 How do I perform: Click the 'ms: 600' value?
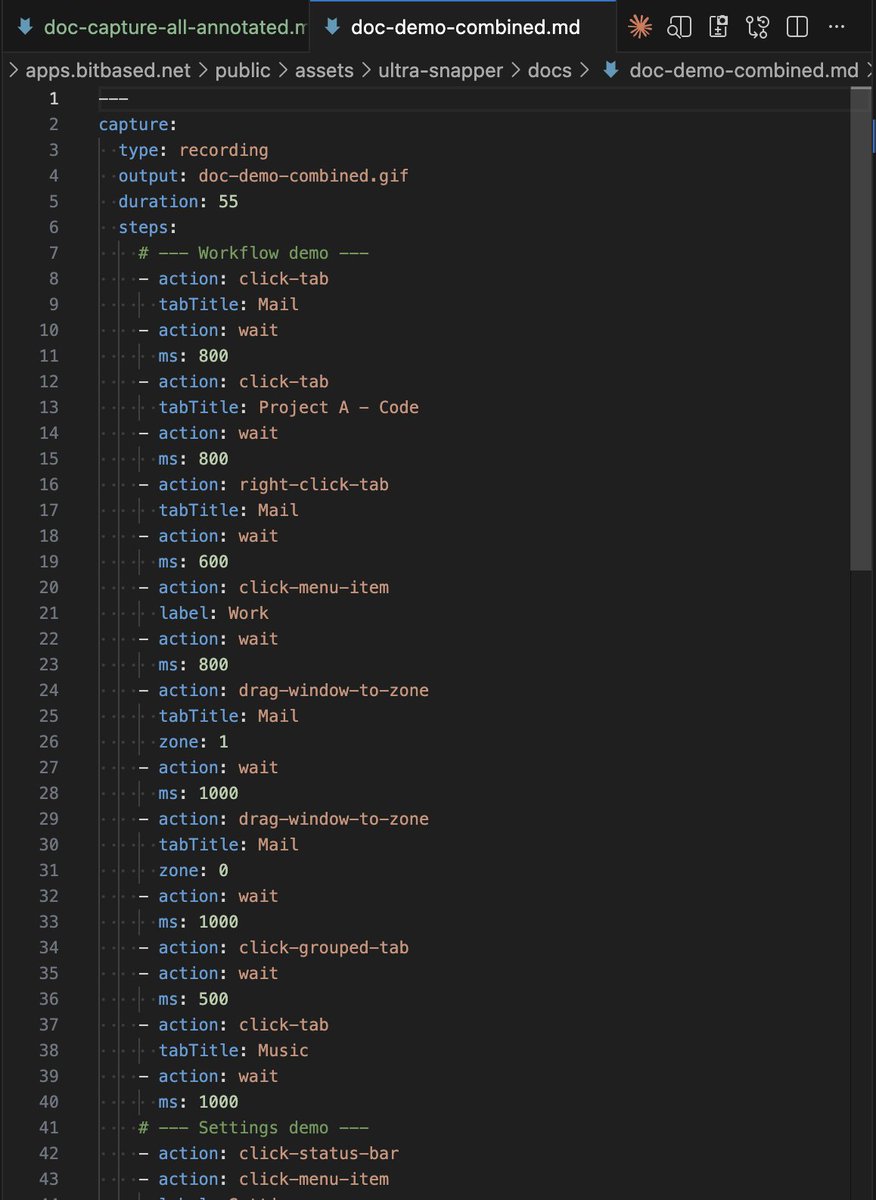(213, 562)
